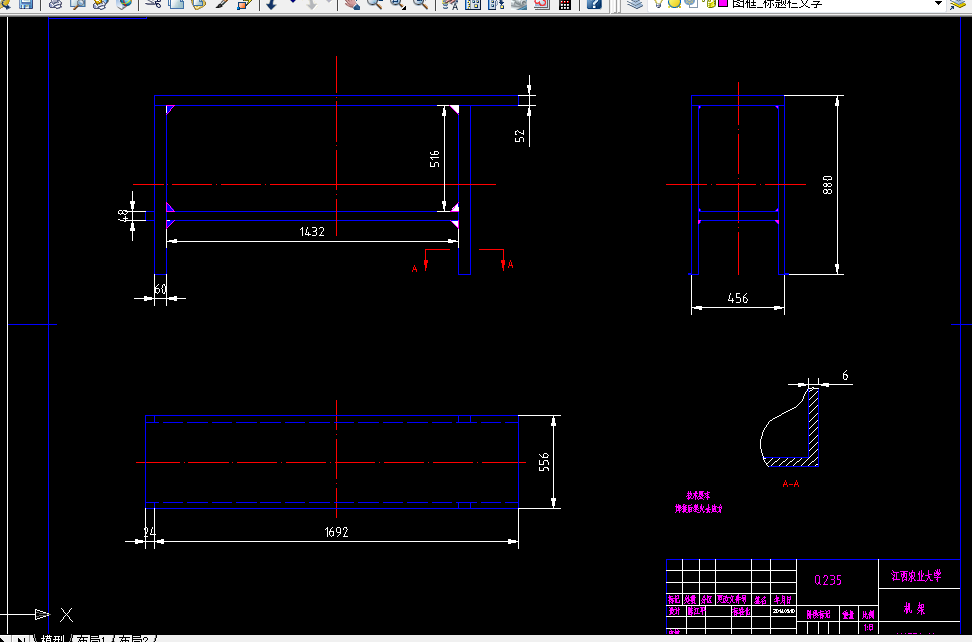The height and width of the screenshot is (642, 972).
Task: Click the 机架 part name text
Action: click(x=914, y=609)
